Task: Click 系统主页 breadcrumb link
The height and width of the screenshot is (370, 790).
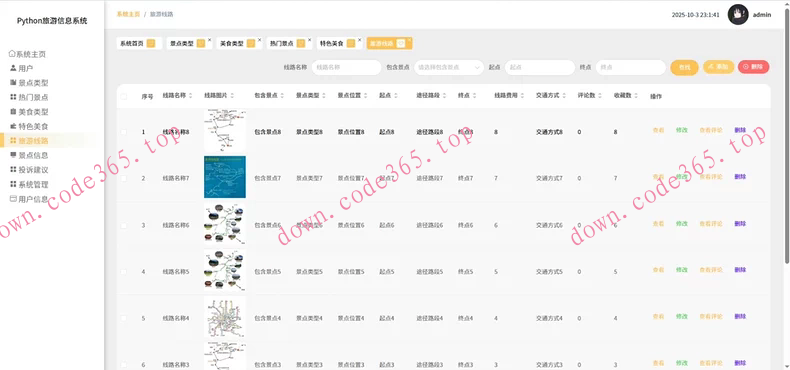Action: 128,14
